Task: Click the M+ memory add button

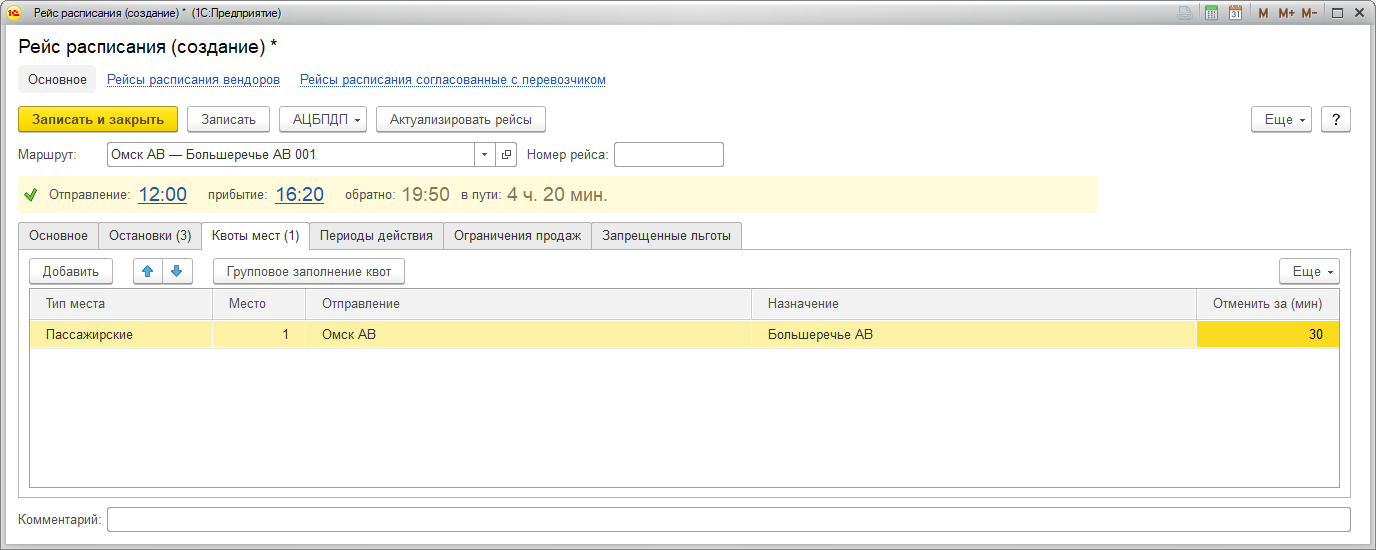Action: 1286,13
